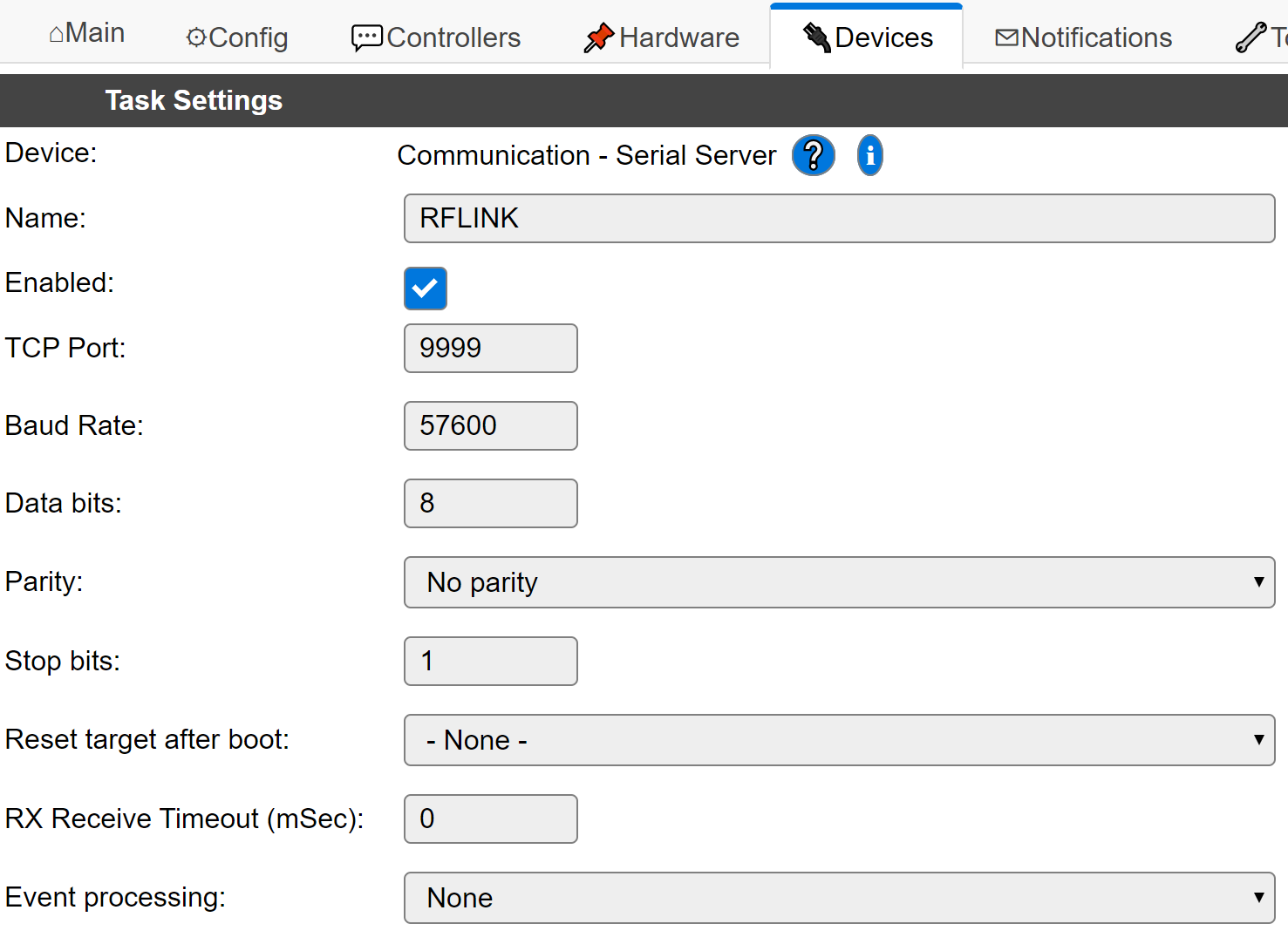Go to the Controllers tab
1288x951 pixels.
coord(435,37)
